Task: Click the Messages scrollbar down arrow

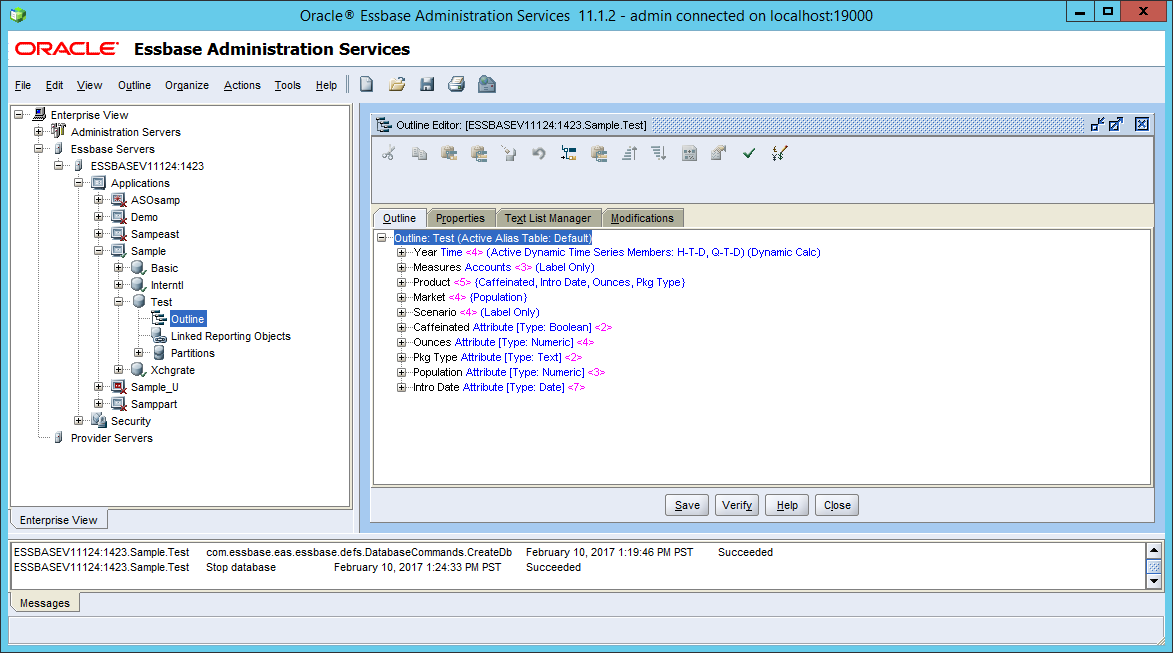Action: 1154,581
